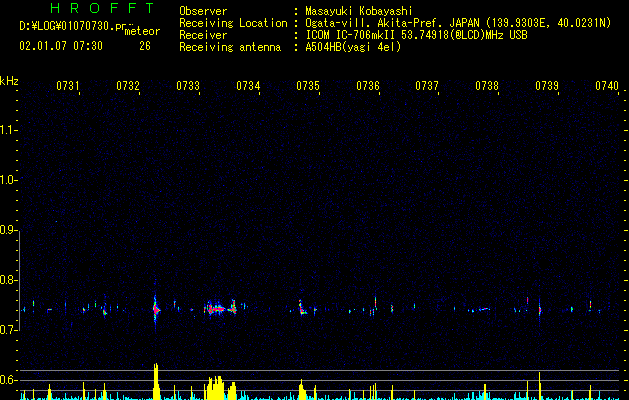Click the 0736 time marker

(368, 86)
